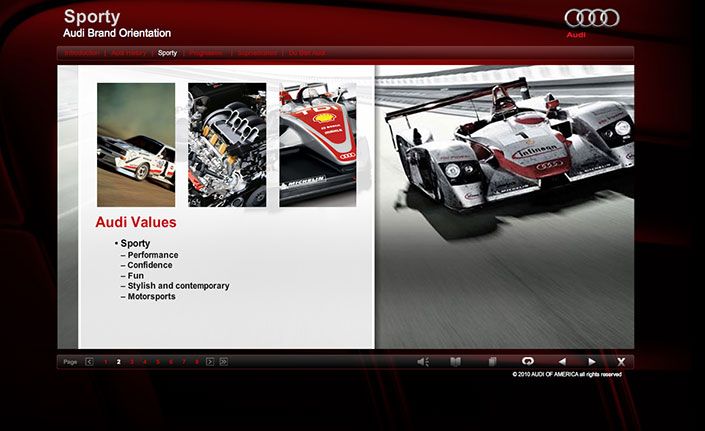Open the Audi History tab
The width and height of the screenshot is (705, 431).
point(129,53)
